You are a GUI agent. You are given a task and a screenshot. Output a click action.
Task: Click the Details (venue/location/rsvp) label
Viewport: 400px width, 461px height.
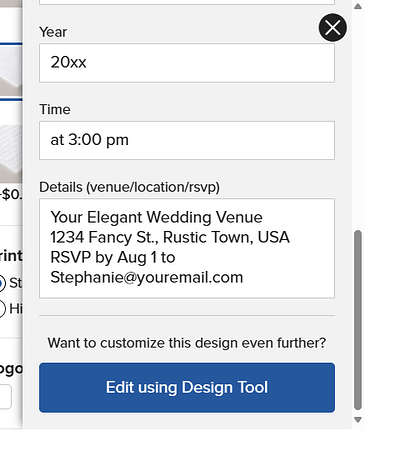(x=129, y=187)
